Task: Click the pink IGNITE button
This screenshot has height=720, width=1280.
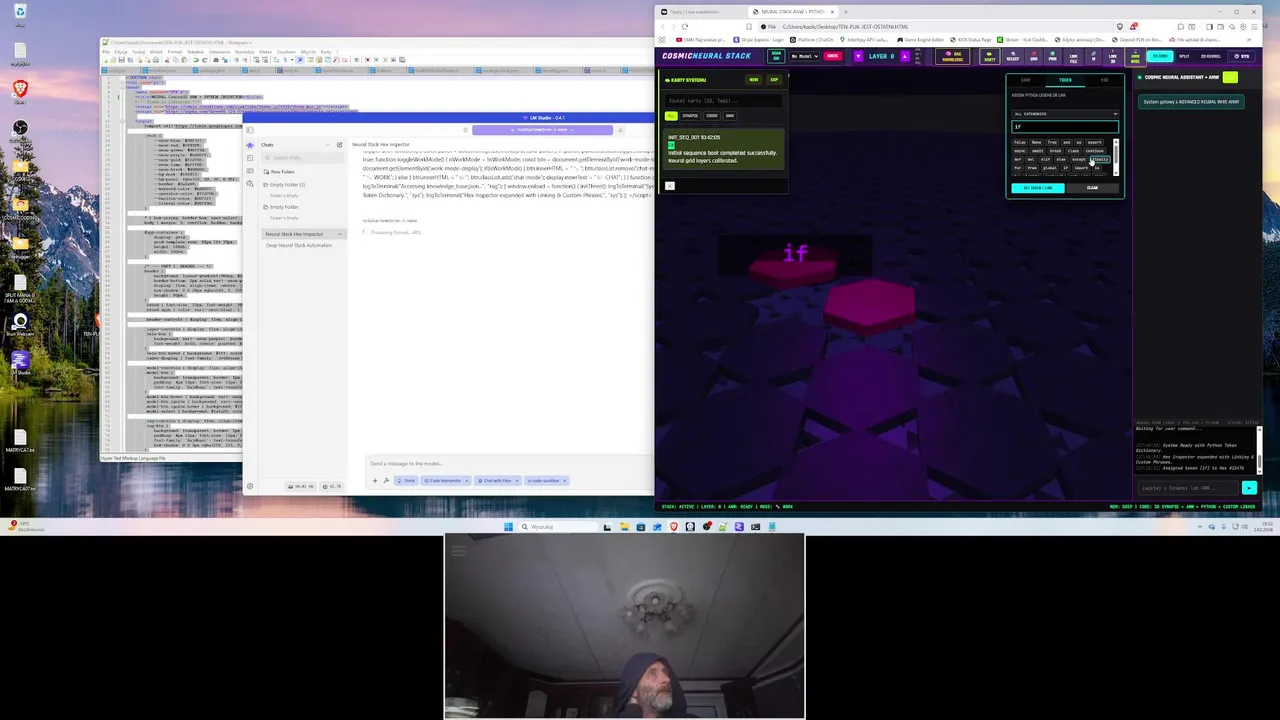Action: [x=833, y=56]
